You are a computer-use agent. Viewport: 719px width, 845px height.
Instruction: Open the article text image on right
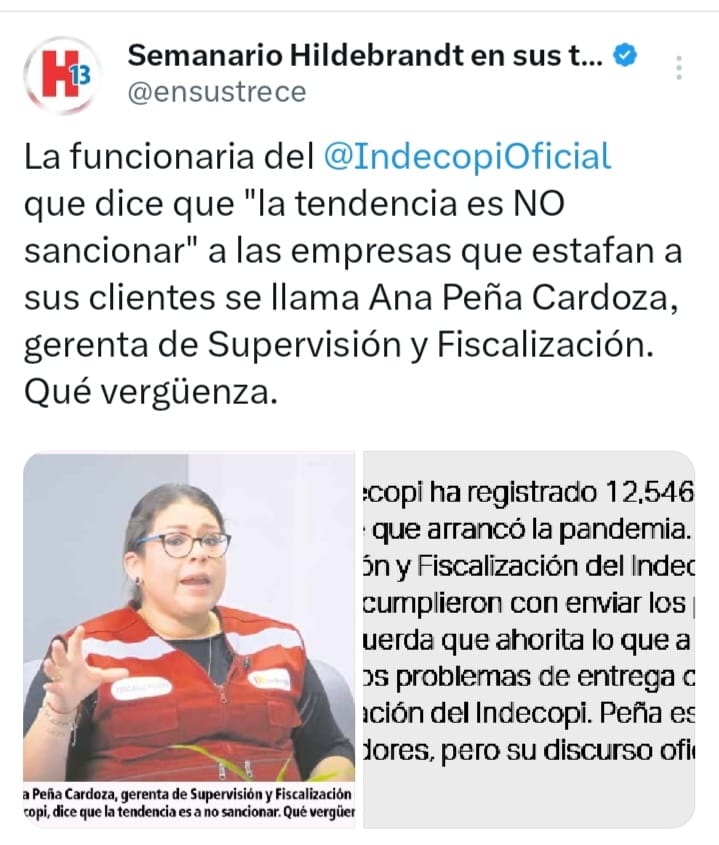click(x=529, y=639)
